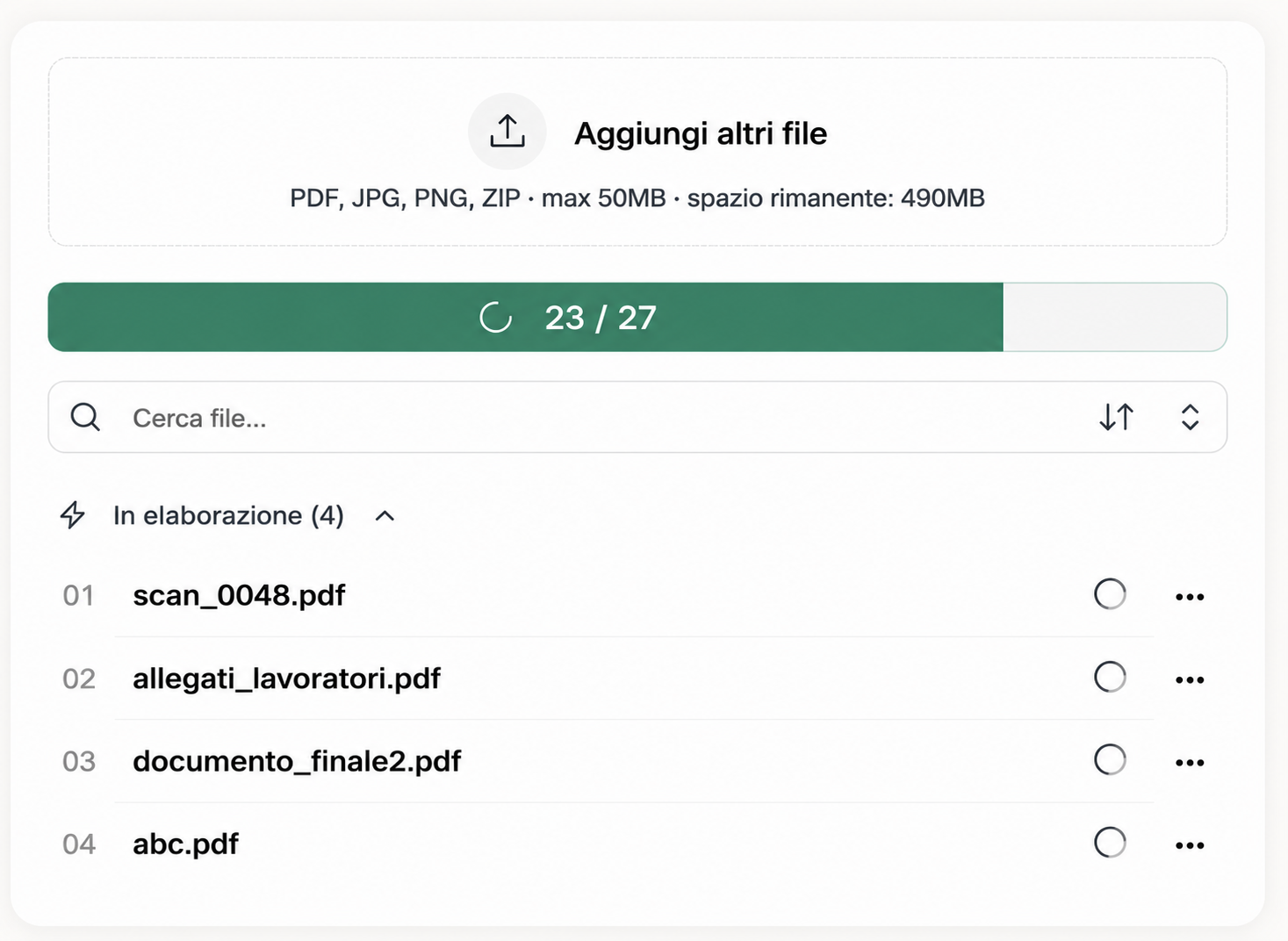The width and height of the screenshot is (1288, 941).
Task: Click the In elaborazione (4) header
Action: pos(228,515)
